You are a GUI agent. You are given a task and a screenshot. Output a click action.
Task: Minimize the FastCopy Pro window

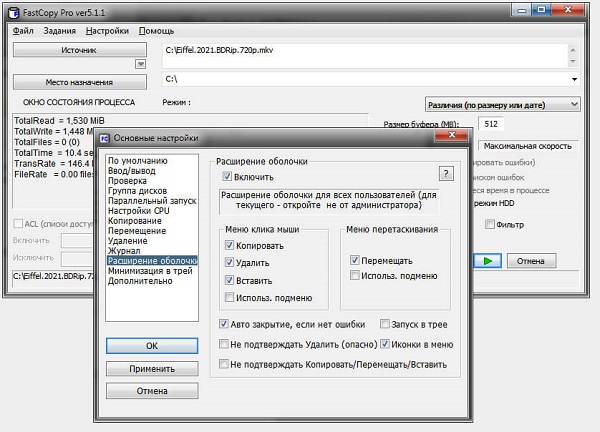pos(521,10)
